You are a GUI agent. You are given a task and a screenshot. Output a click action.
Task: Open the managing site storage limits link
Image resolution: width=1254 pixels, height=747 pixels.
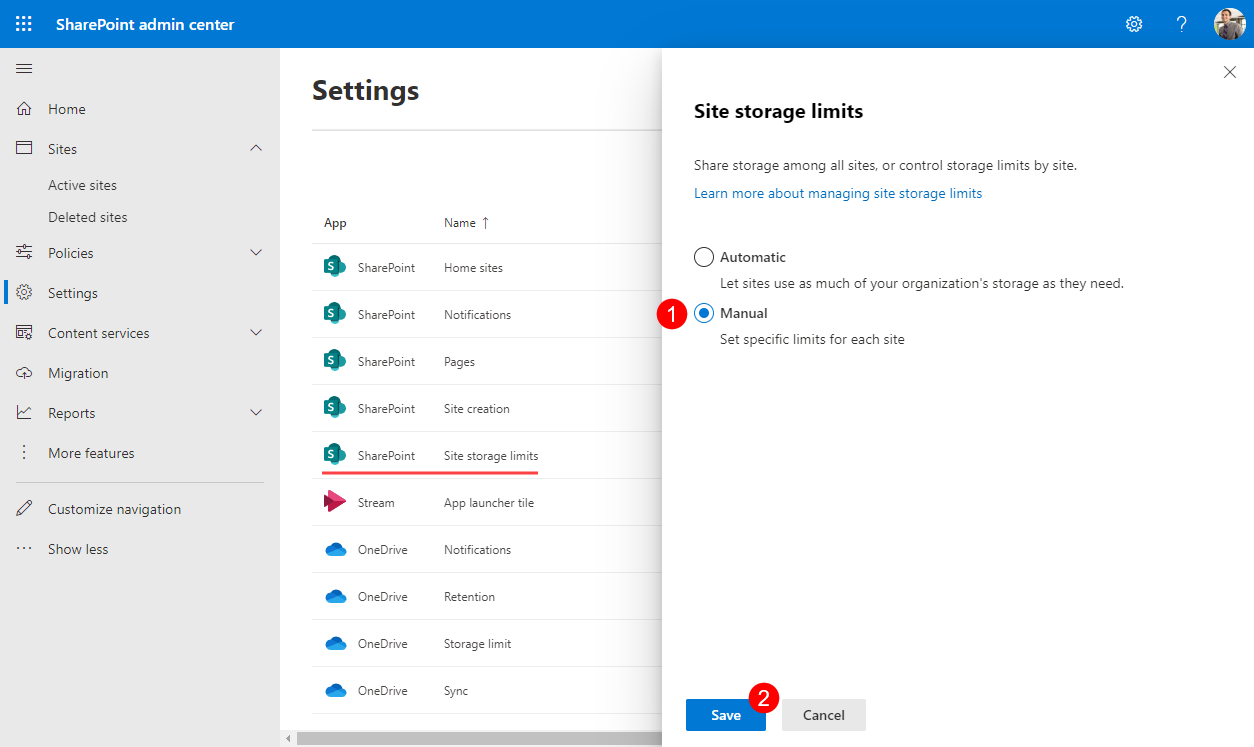(837, 193)
